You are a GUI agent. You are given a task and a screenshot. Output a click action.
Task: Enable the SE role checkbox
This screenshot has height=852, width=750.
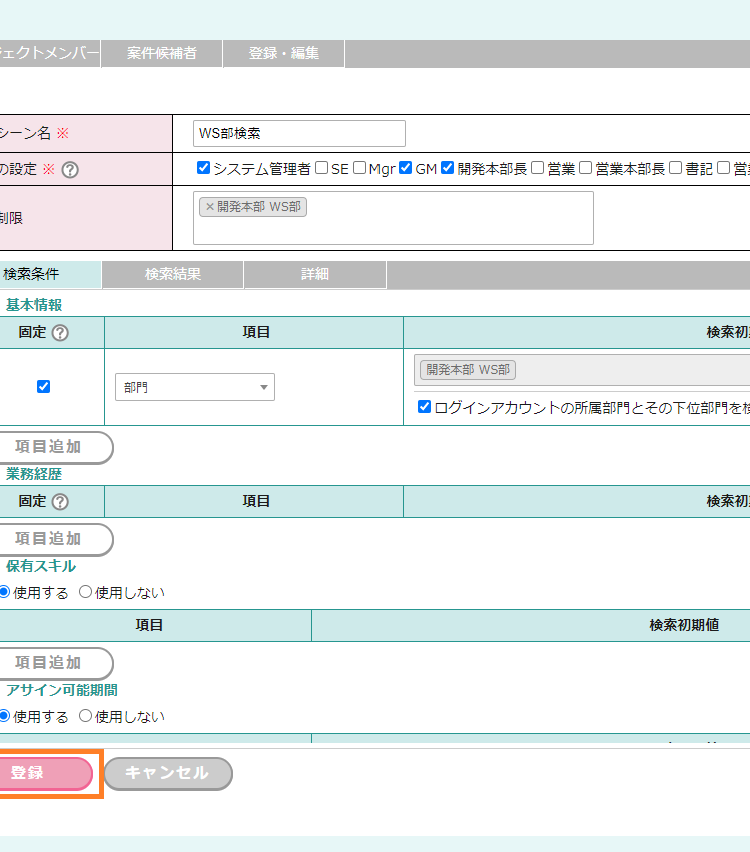(322, 168)
